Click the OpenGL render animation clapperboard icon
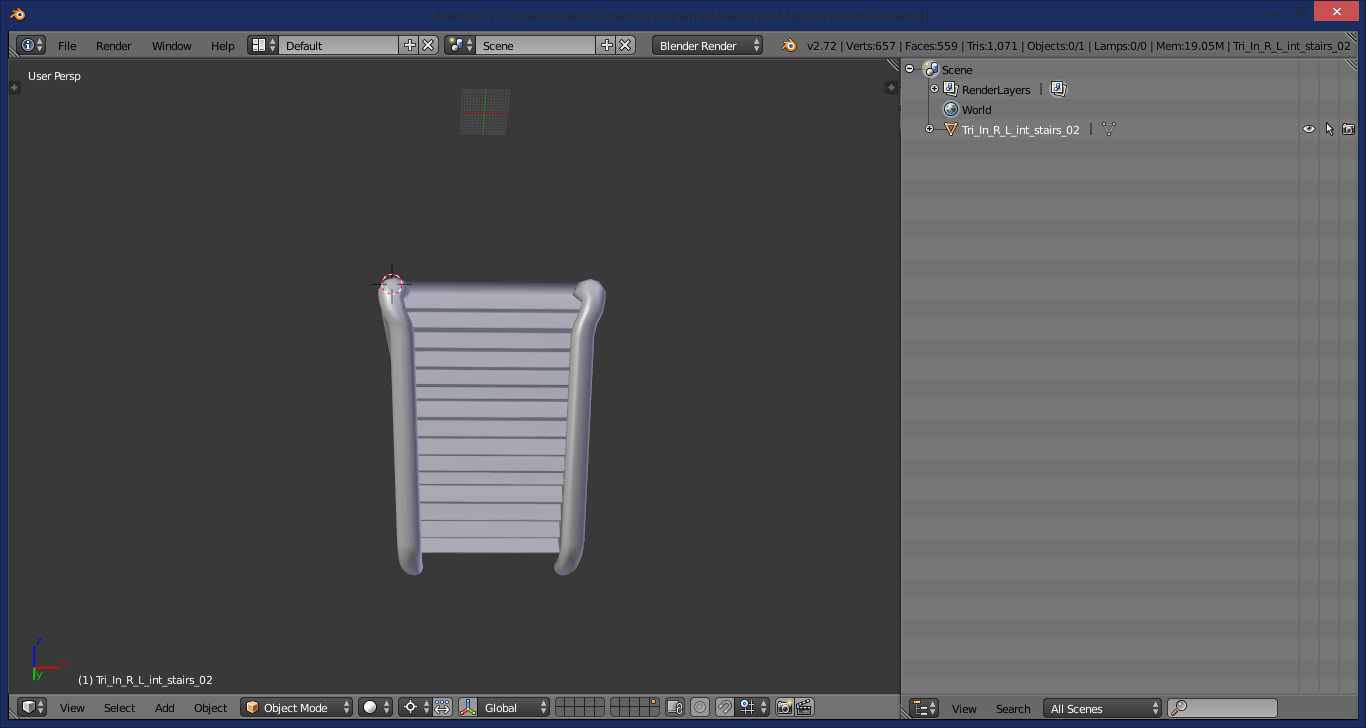Image resolution: width=1366 pixels, height=728 pixels. click(804, 707)
